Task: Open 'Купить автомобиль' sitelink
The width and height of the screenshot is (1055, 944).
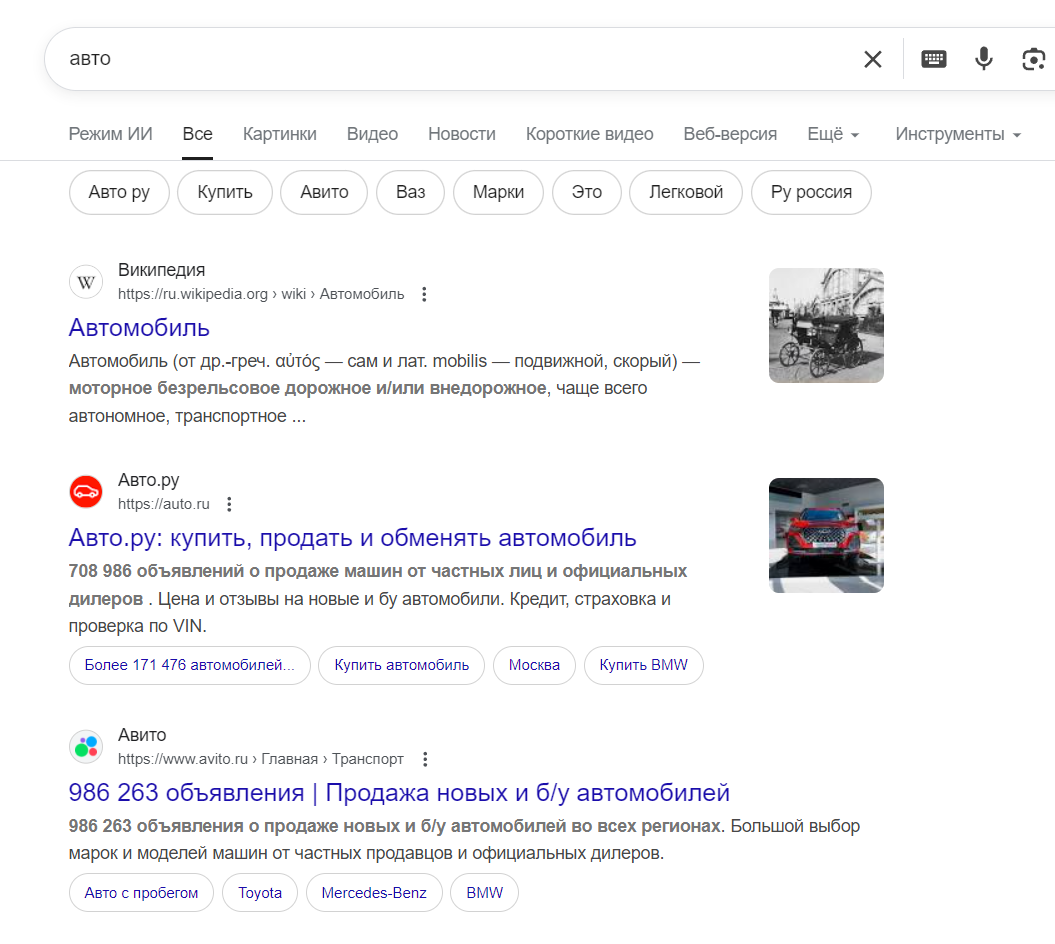Action: click(402, 665)
